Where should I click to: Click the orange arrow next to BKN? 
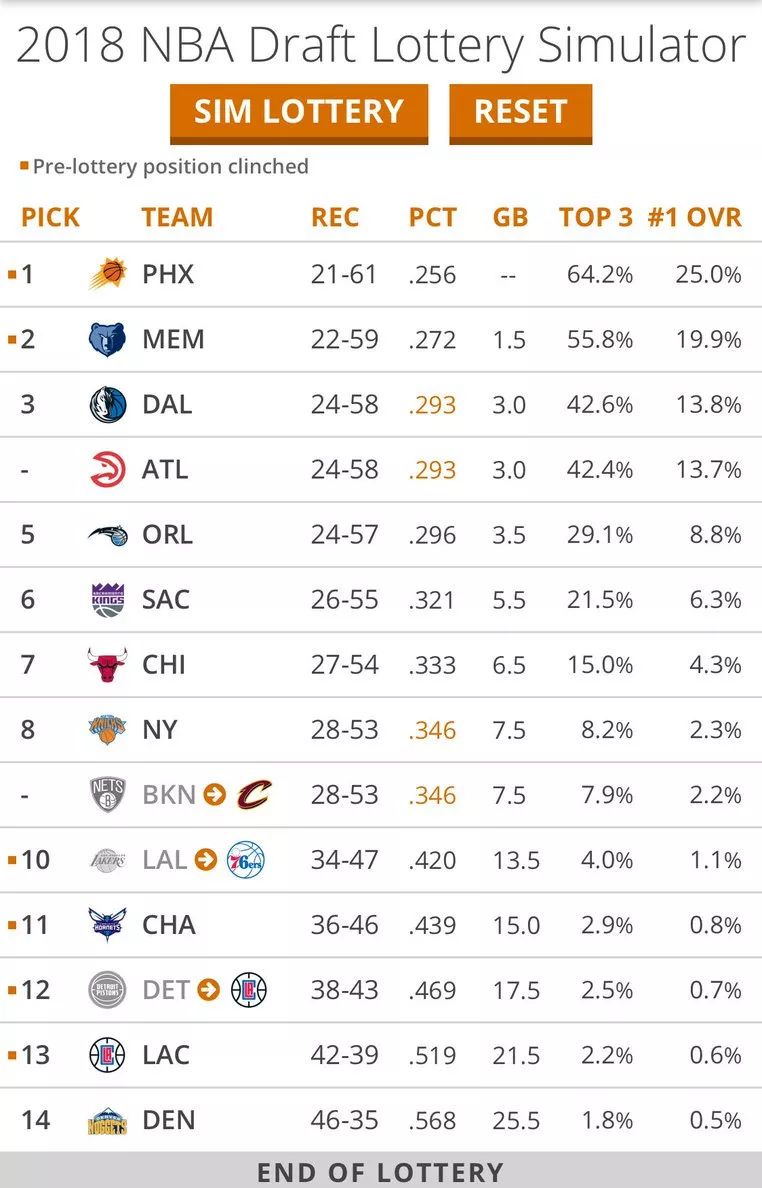214,795
